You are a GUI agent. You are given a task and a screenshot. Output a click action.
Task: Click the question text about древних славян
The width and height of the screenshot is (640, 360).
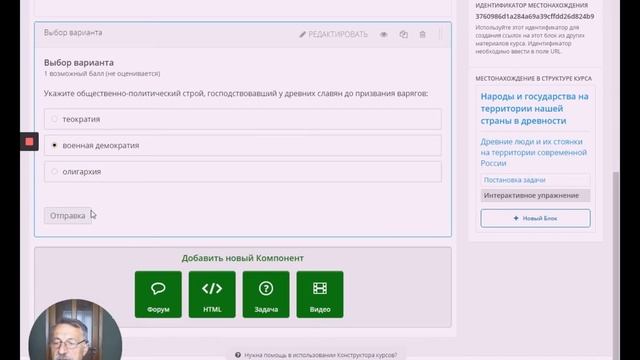(x=236, y=93)
